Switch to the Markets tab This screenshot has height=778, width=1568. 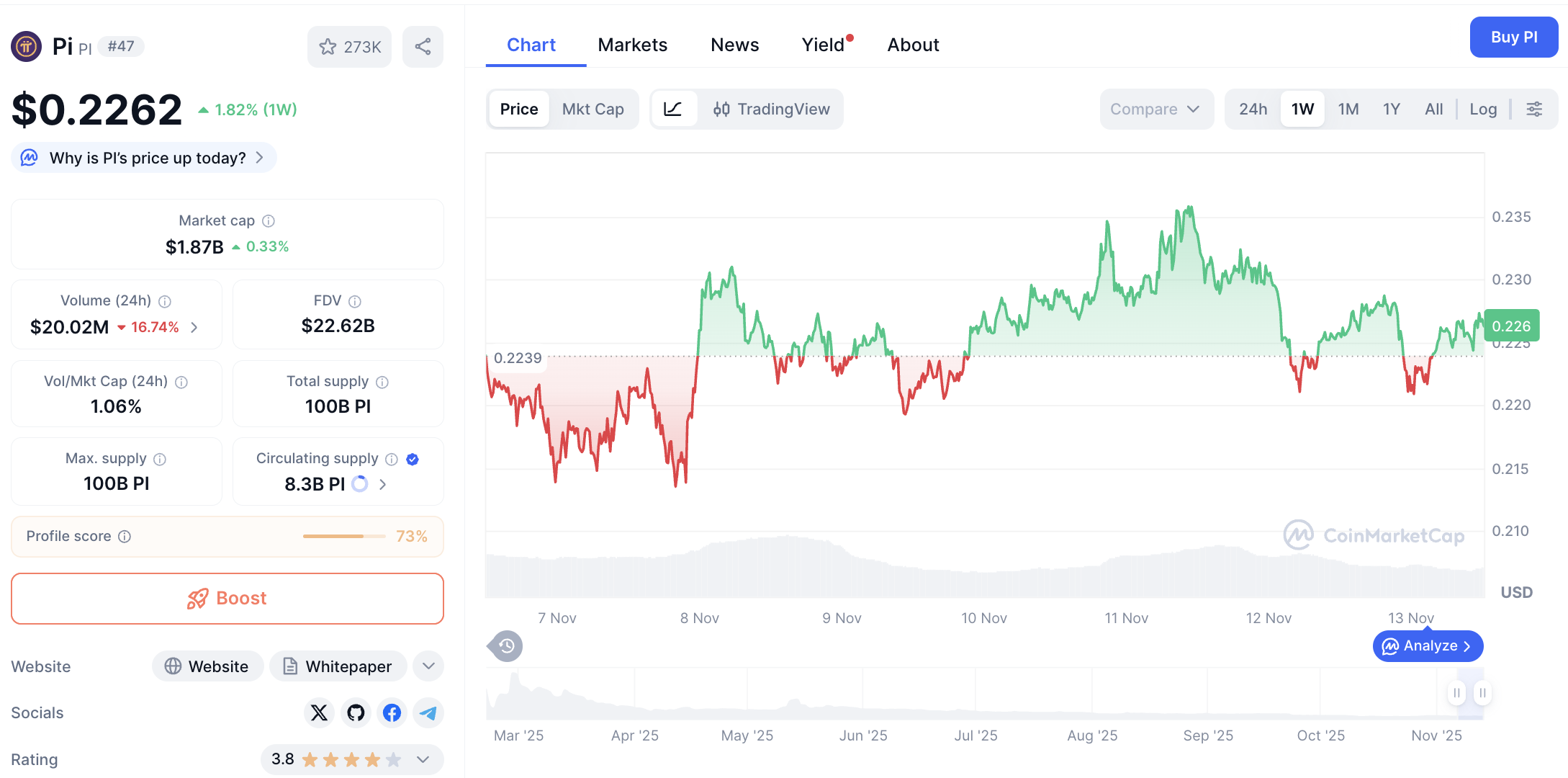632,44
